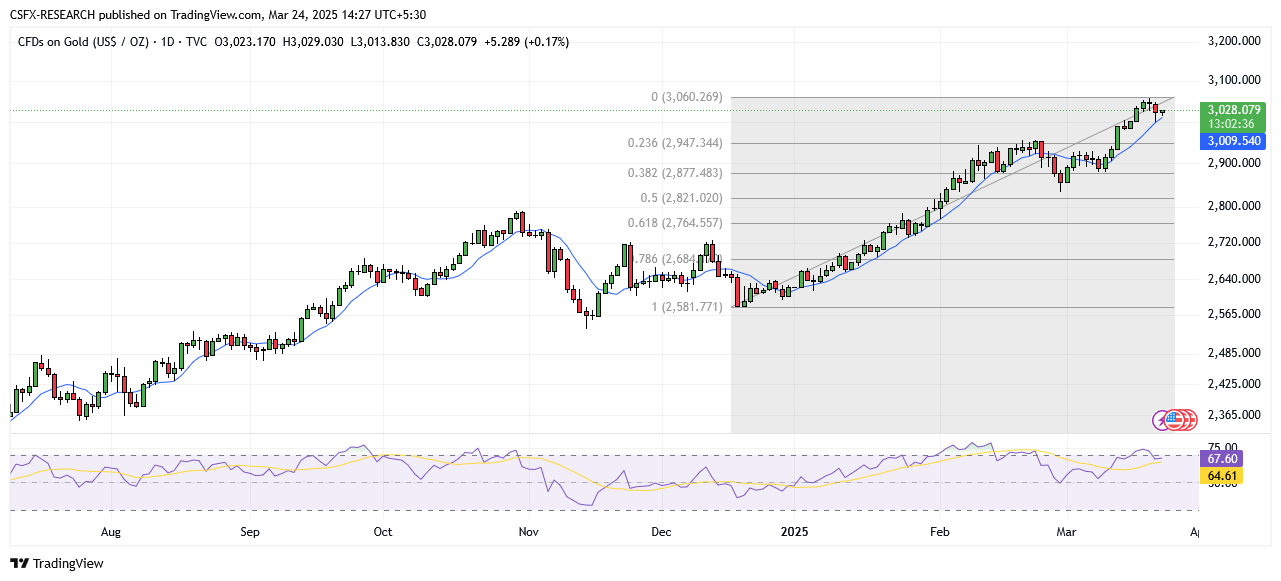Click the 3,200.000 price axis label
Viewport: 1281px width, 581px height.
(1232, 41)
